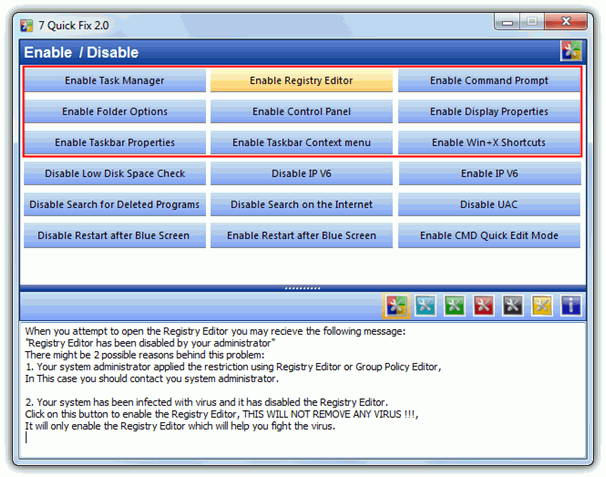Switch to the red tools category icon
606x477 pixels.
483,306
